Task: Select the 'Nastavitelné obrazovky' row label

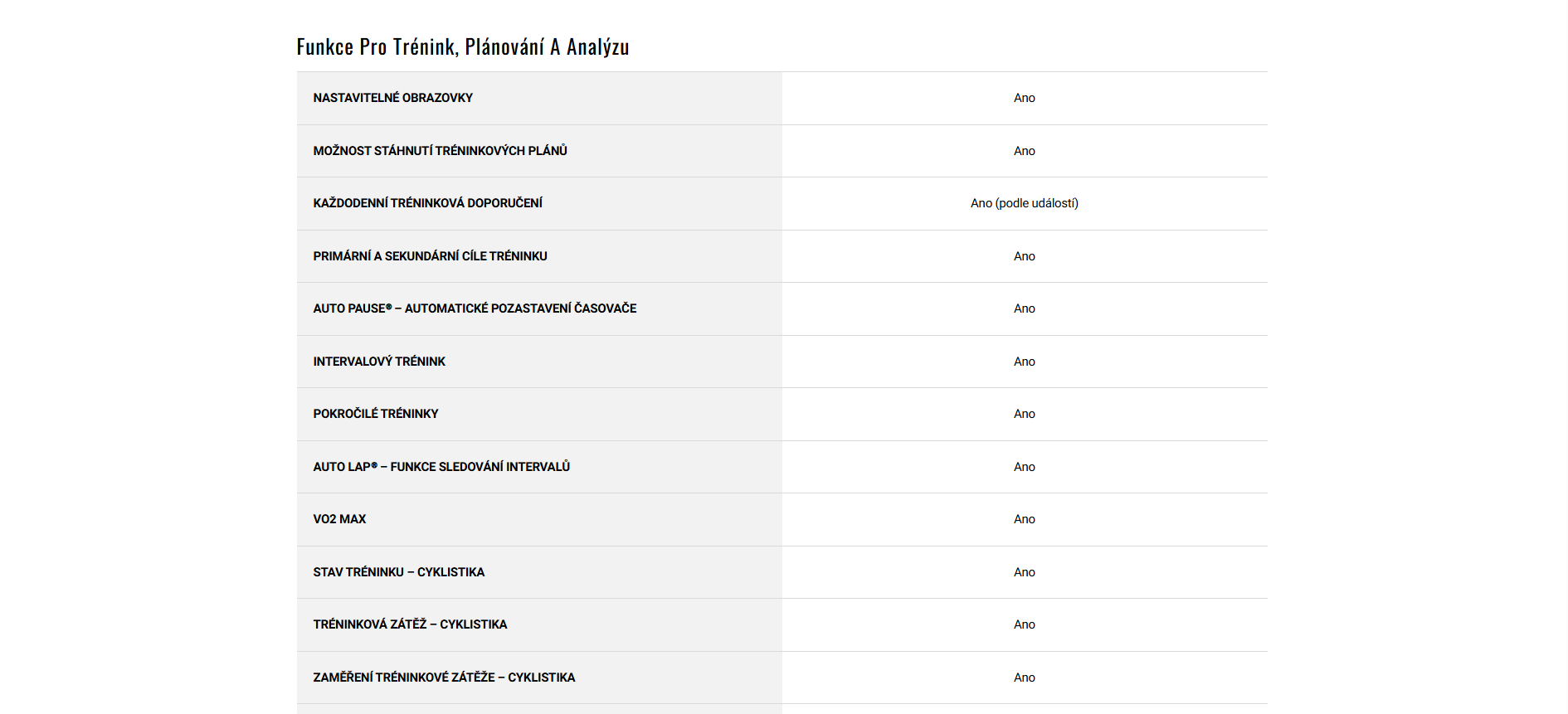Action: click(392, 98)
